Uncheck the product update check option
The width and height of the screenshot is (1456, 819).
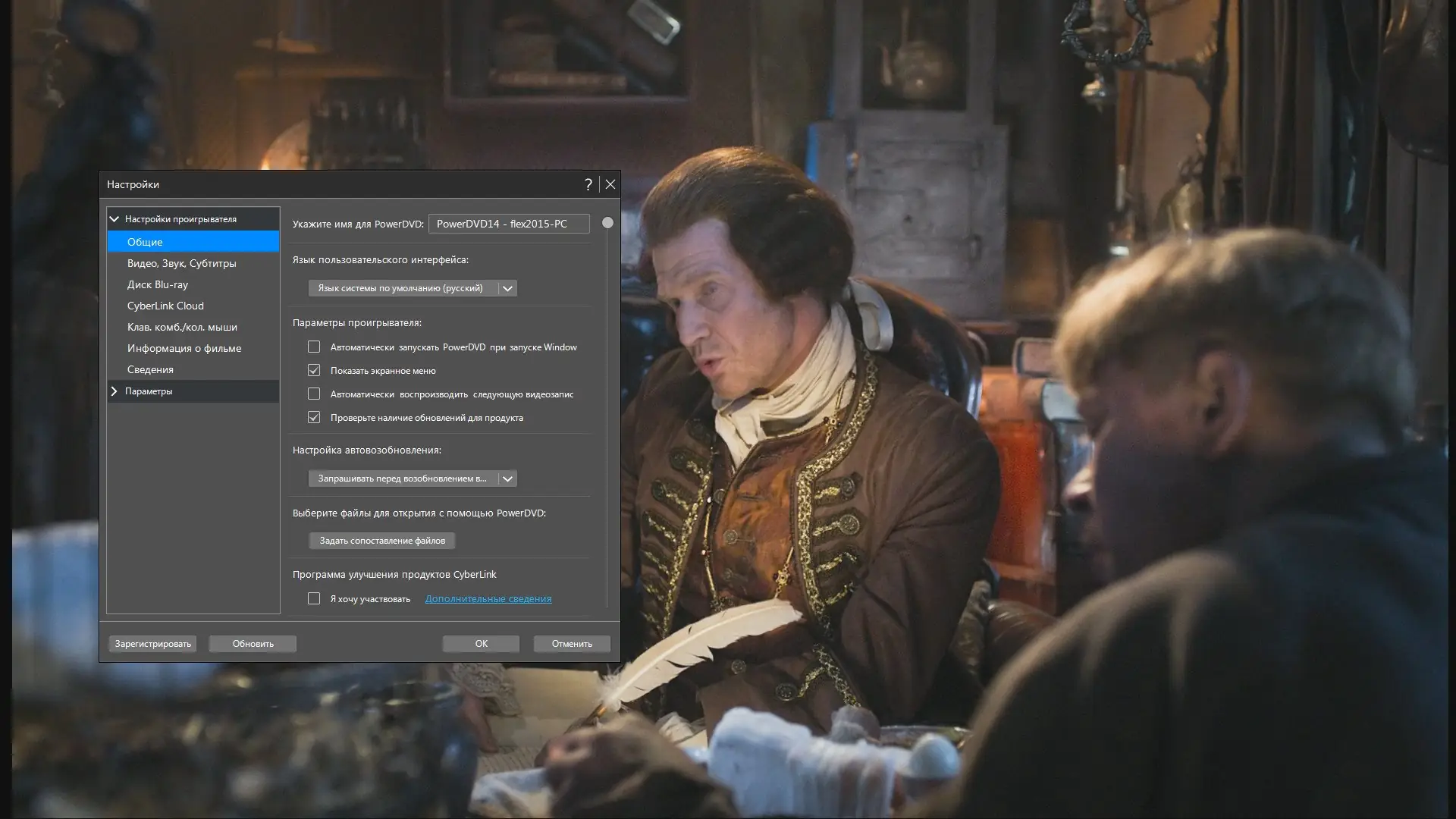point(314,418)
